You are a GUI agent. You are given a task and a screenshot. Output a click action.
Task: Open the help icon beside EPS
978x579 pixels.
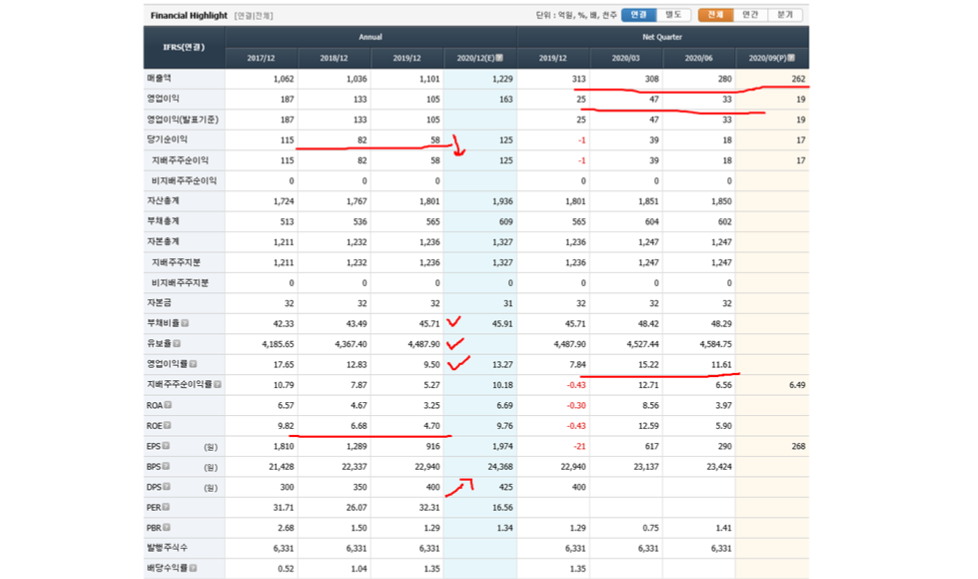click(x=166, y=446)
